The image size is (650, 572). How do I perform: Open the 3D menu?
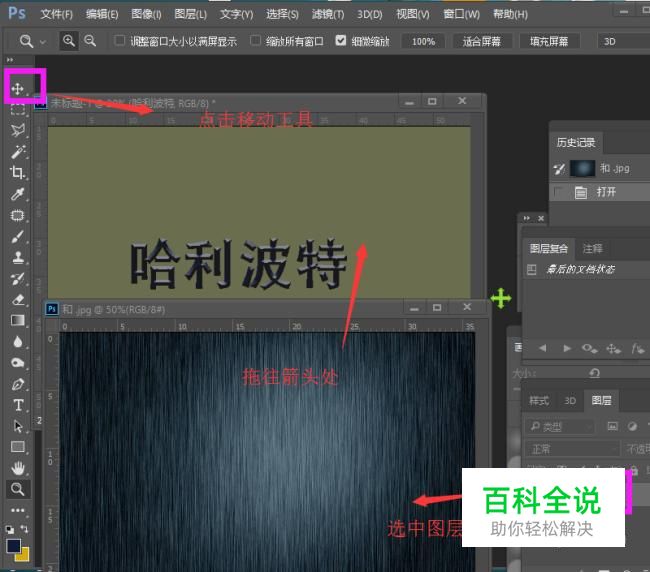370,15
